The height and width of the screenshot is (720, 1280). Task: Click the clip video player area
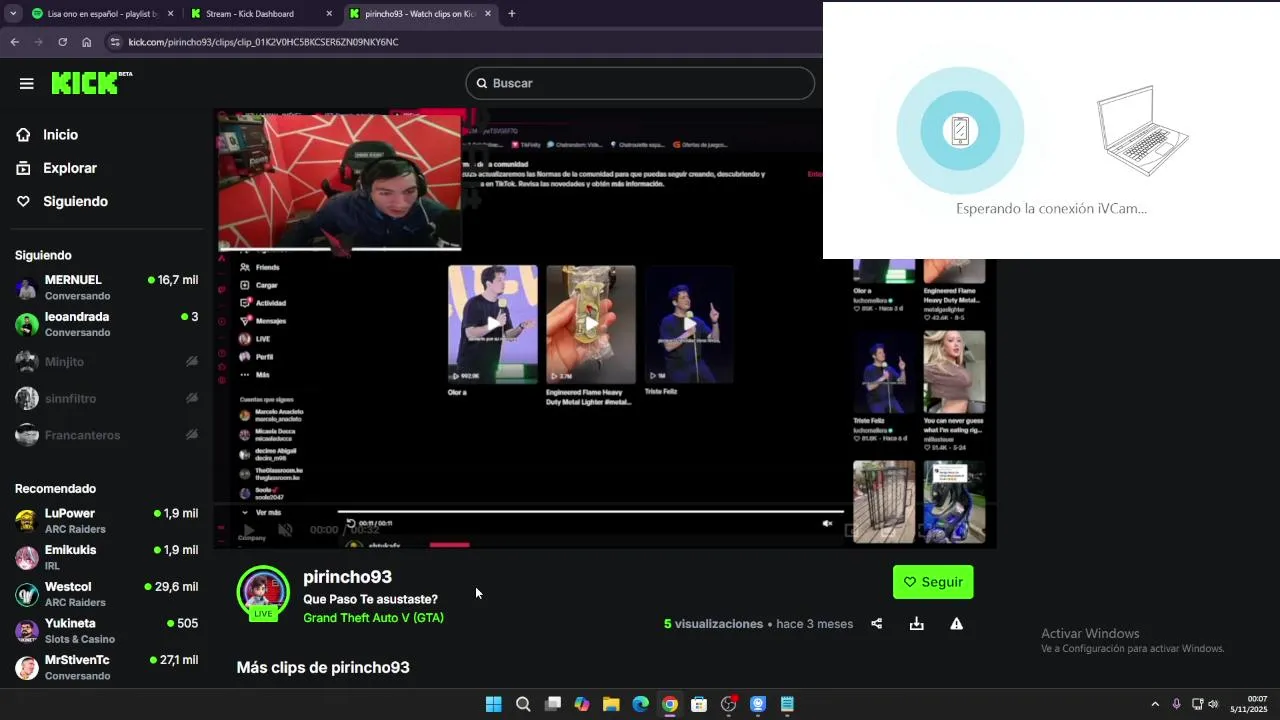(x=605, y=328)
